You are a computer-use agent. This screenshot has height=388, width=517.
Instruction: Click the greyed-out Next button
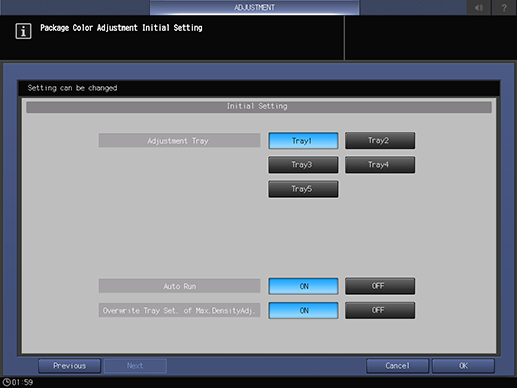tap(135, 366)
